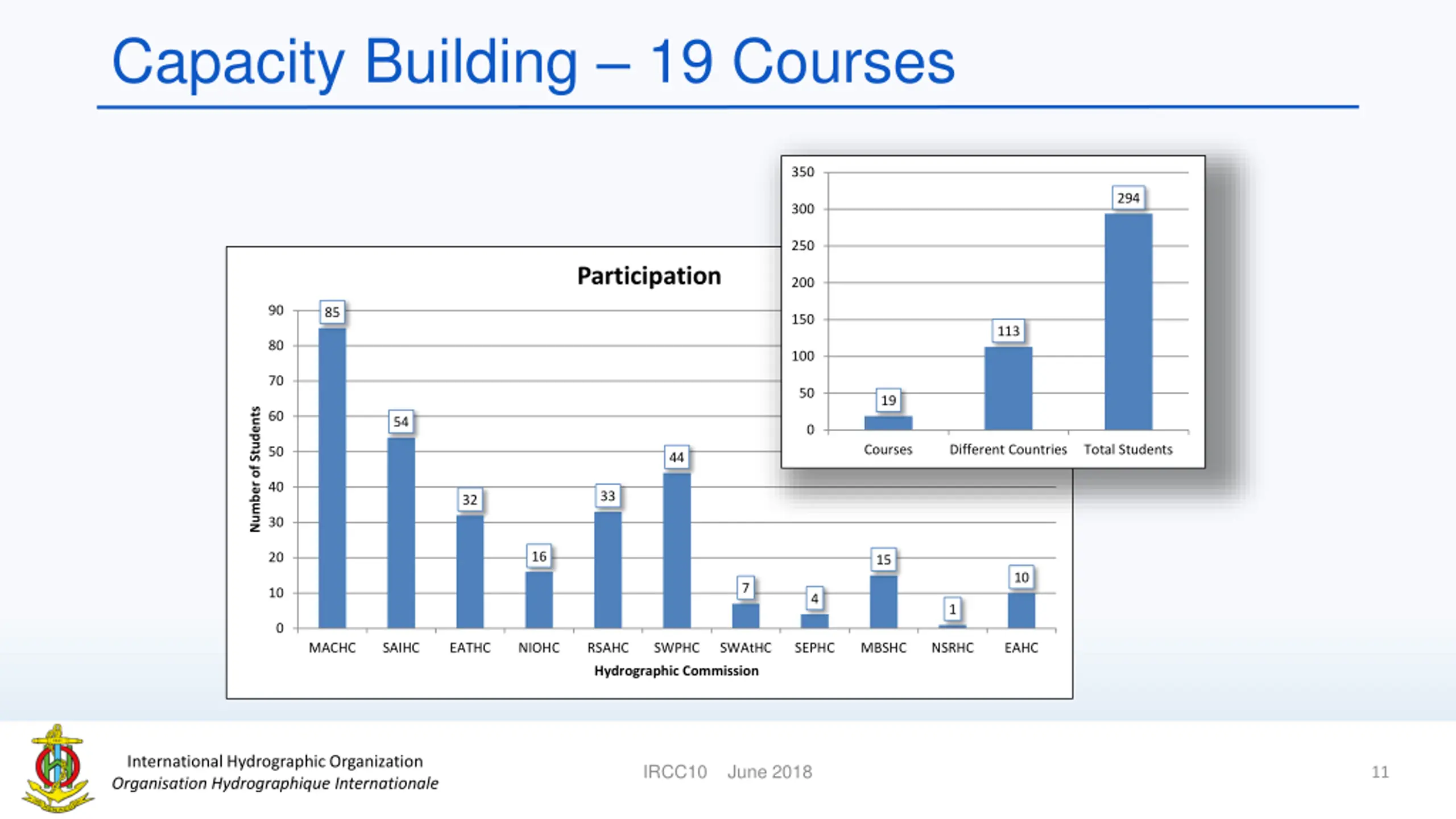
Task: Click the 'RSAHC' axis label
Action: [x=608, y=648]
